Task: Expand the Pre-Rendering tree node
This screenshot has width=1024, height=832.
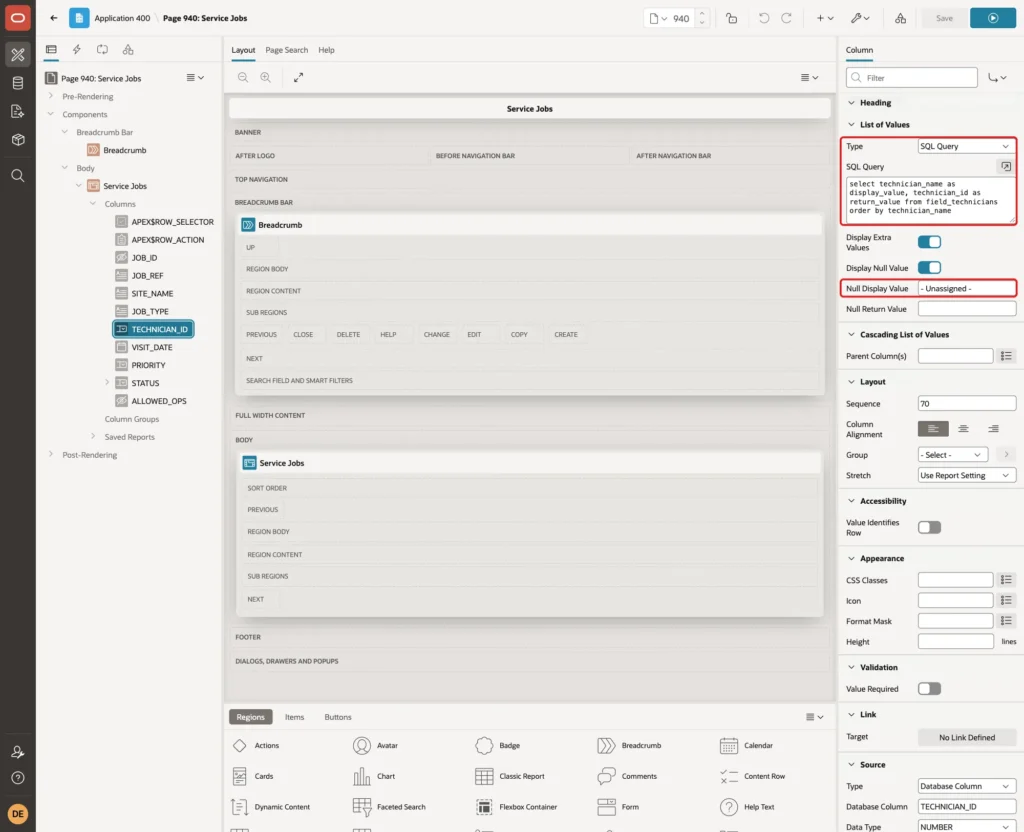Action: coord(51,96)
